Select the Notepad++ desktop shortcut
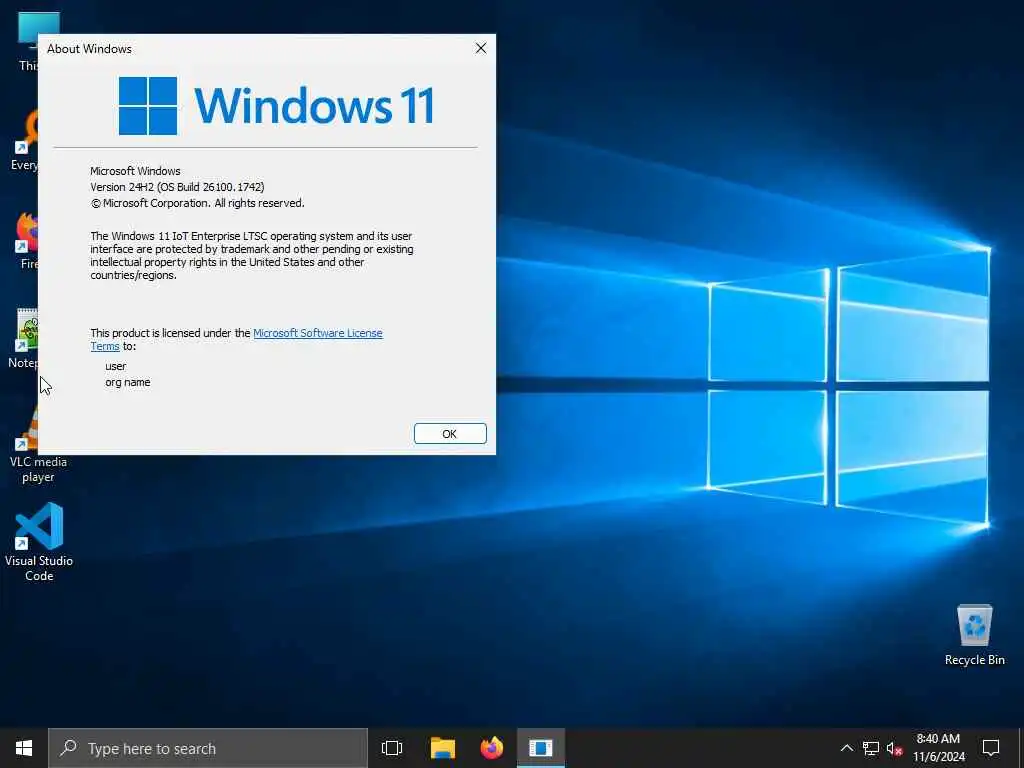Screen dimensions: 1024x768 pos(24,338)
